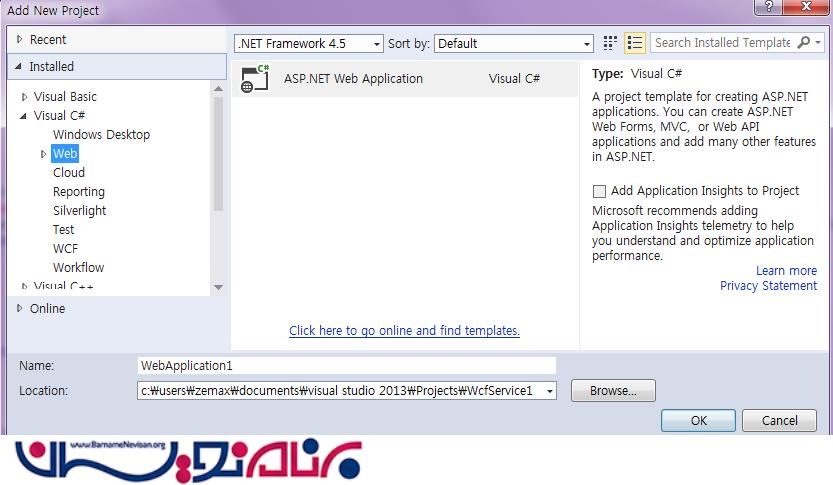Switch to medium icons list view

[x=634, y=43]
